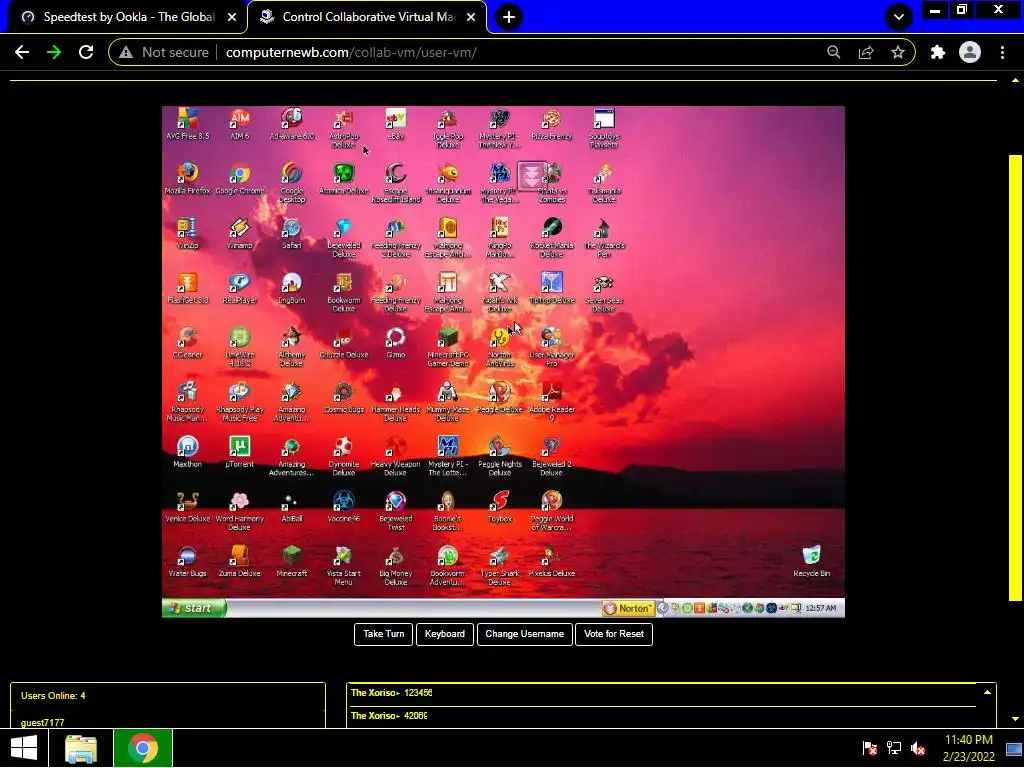1024x768 pixels.
Task: Open the Vaccine46 biohazard icon
Action: (344, 506)
